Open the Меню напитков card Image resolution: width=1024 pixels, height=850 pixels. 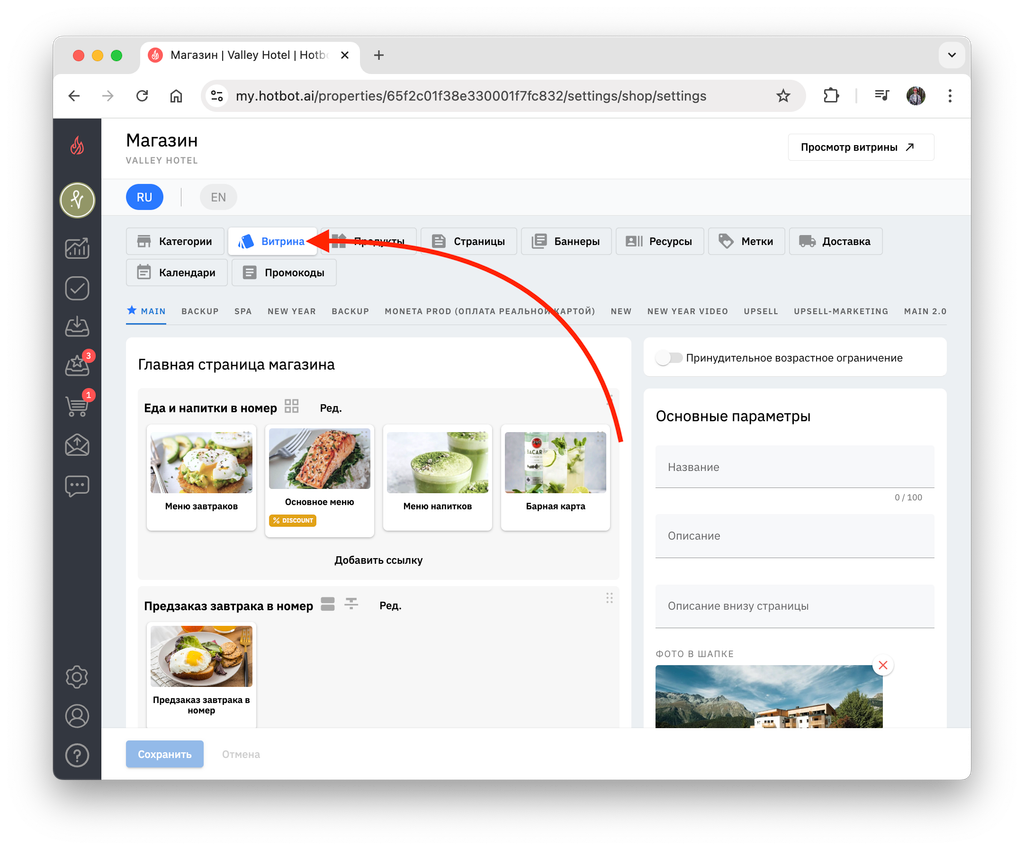[437, 478]
